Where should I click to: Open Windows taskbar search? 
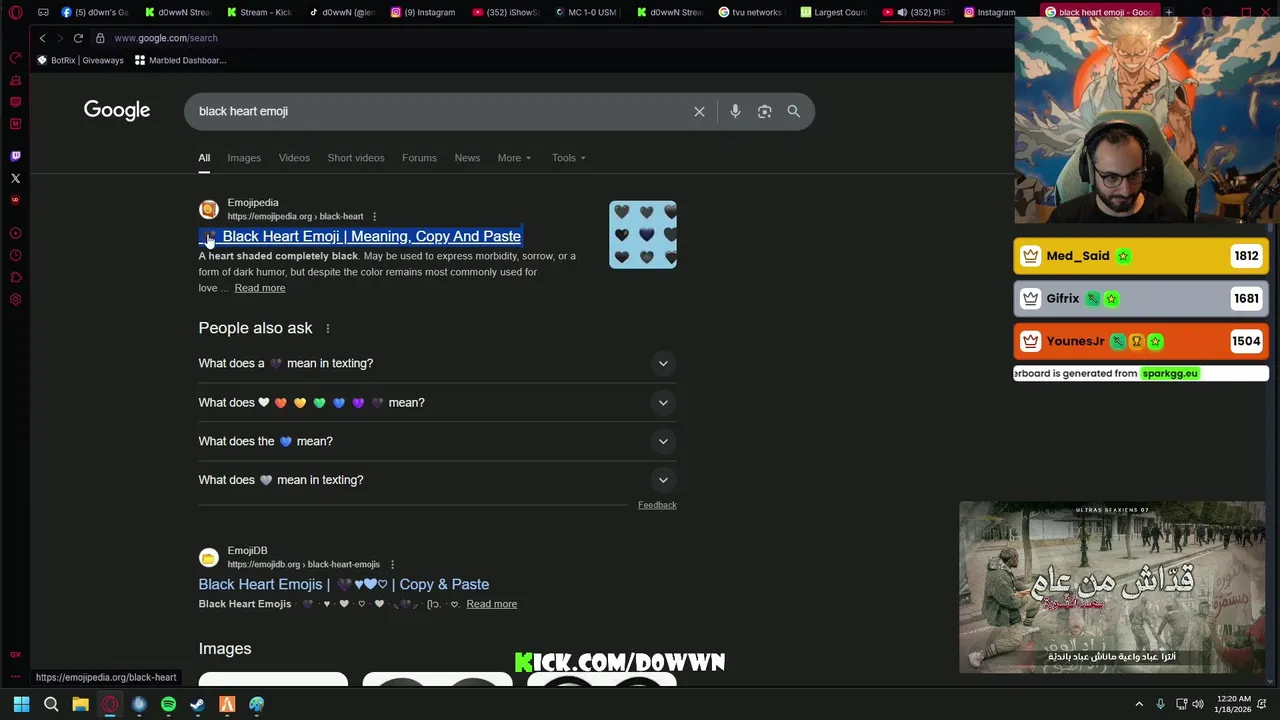coord(51,704)
